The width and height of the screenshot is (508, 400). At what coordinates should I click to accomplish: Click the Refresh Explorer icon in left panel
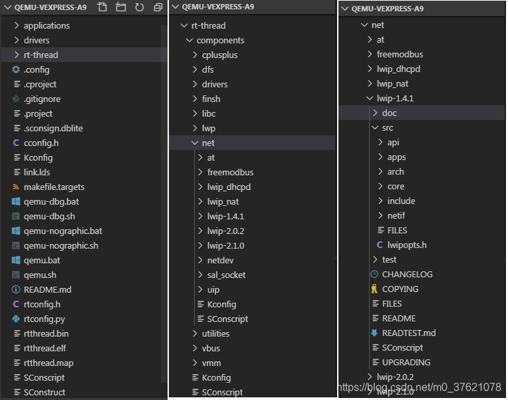coord(139,7)
